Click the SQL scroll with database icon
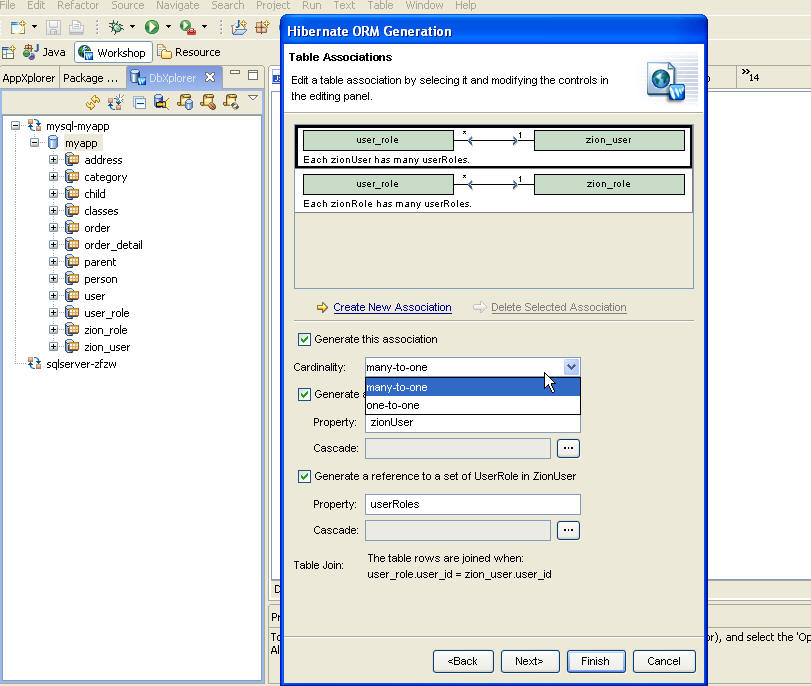Viewport: 811px width, 686px height. tap(185, 102)
